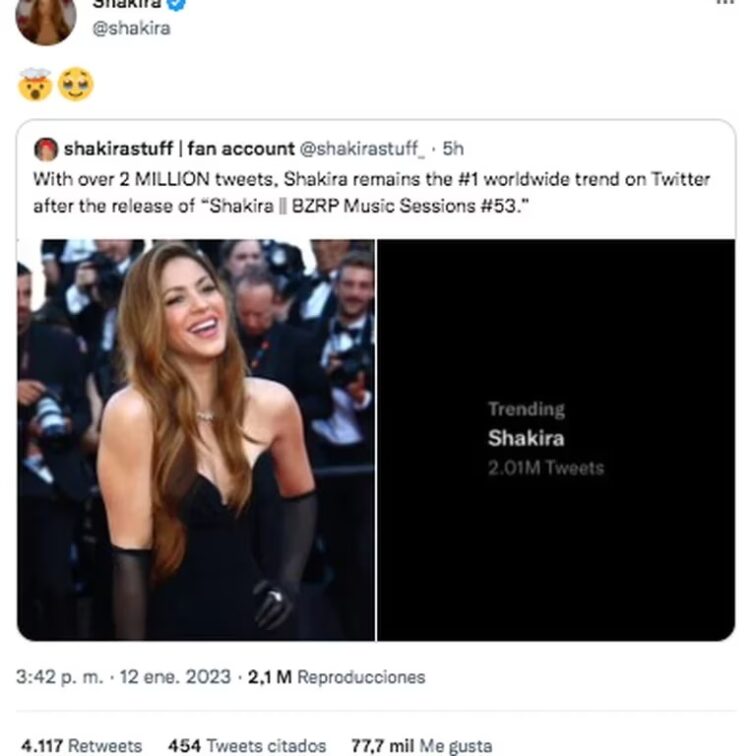This screenshot has height=756, width=756.
Task: Click Shakira's profile avatar
Action: (x=46, y=18)
